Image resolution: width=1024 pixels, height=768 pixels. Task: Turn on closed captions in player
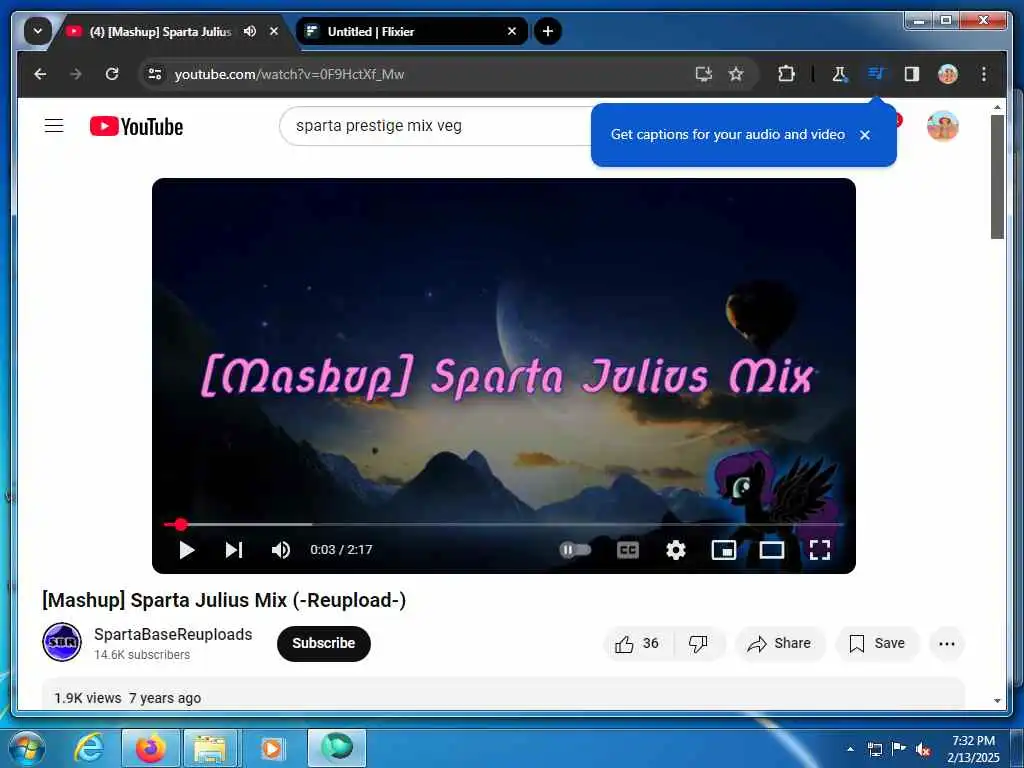tap(628, 550)
